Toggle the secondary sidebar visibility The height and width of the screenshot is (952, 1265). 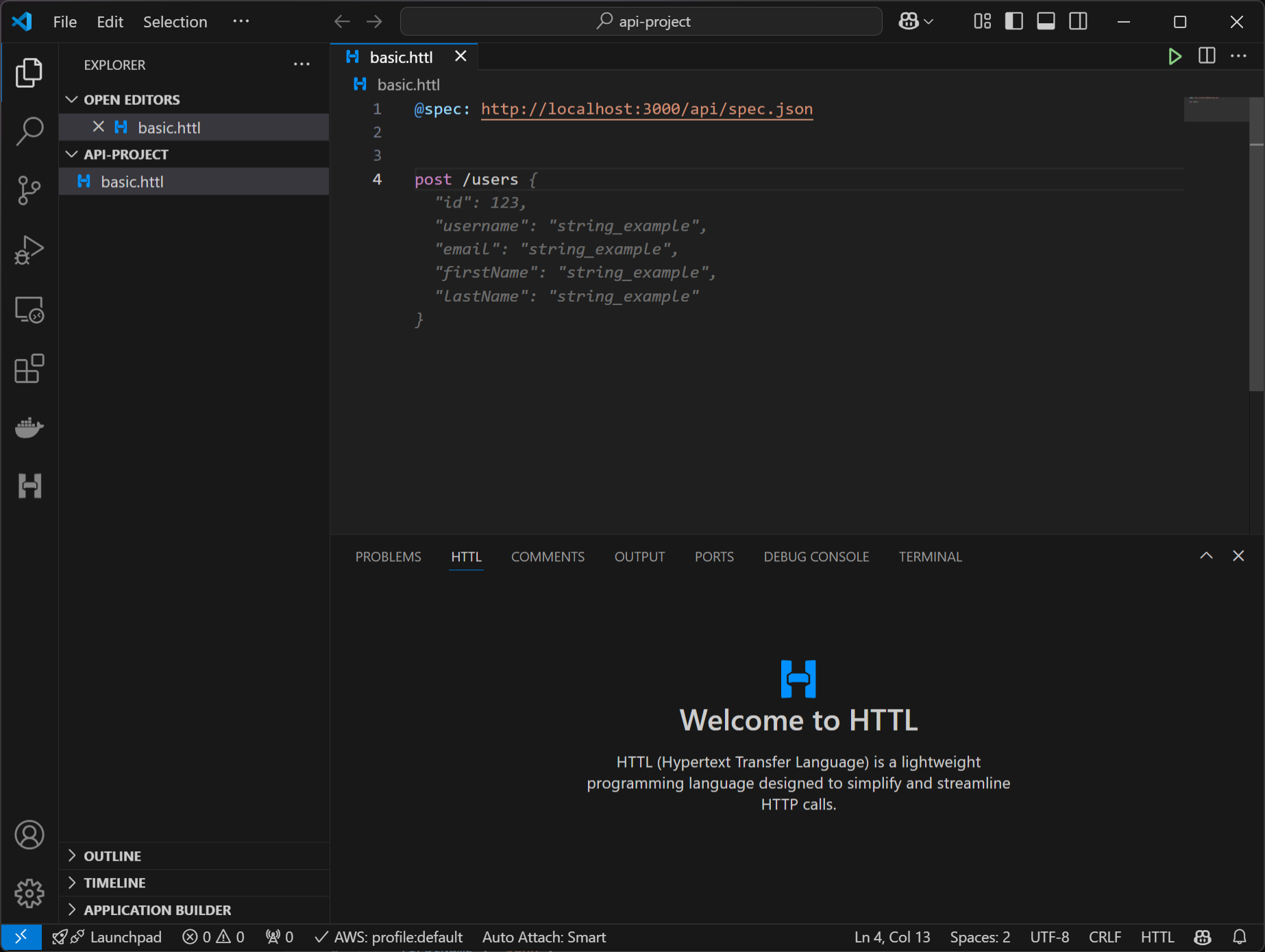click(x=1077, y=21)
